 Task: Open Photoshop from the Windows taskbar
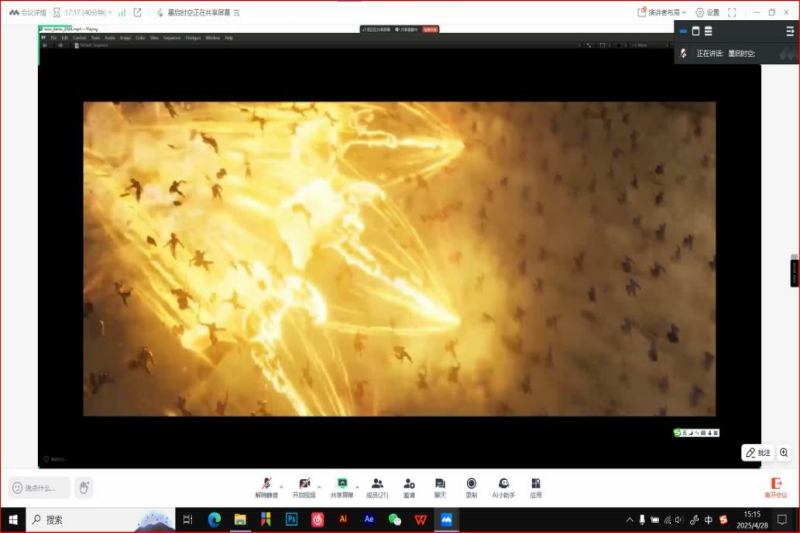[292, 520]
